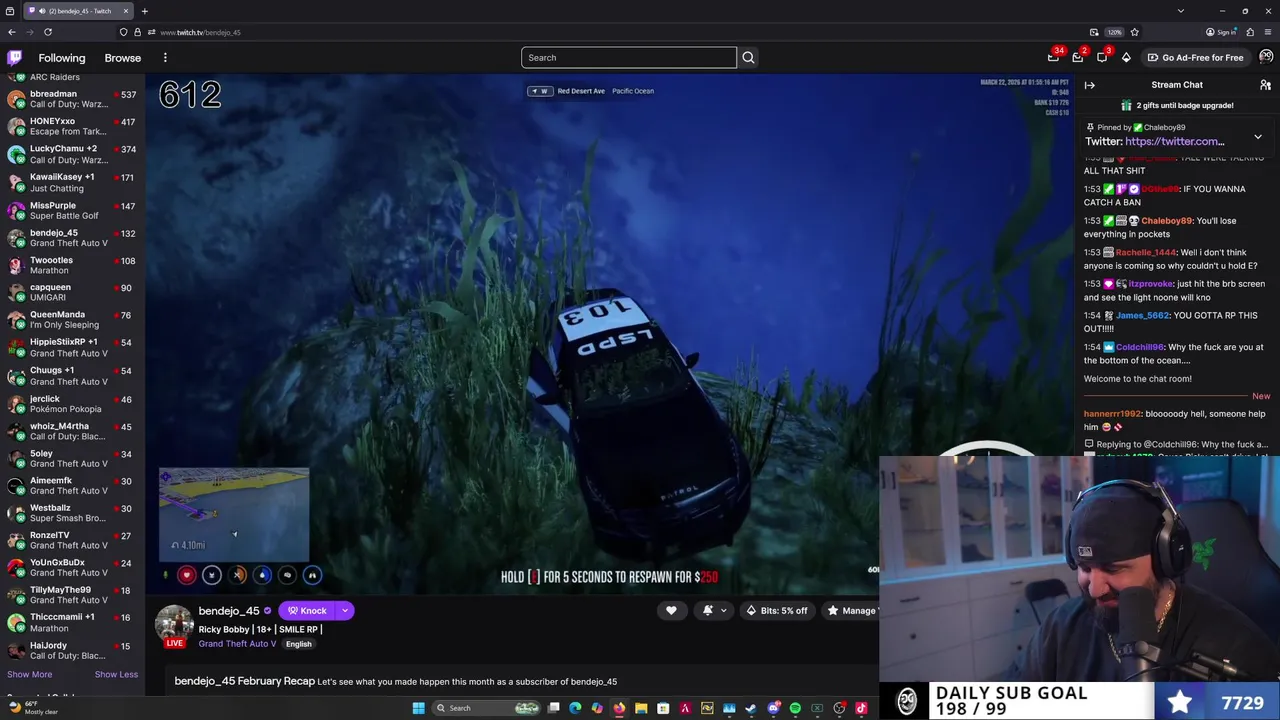Open File Explorer from the taskbar

(641, 708)
